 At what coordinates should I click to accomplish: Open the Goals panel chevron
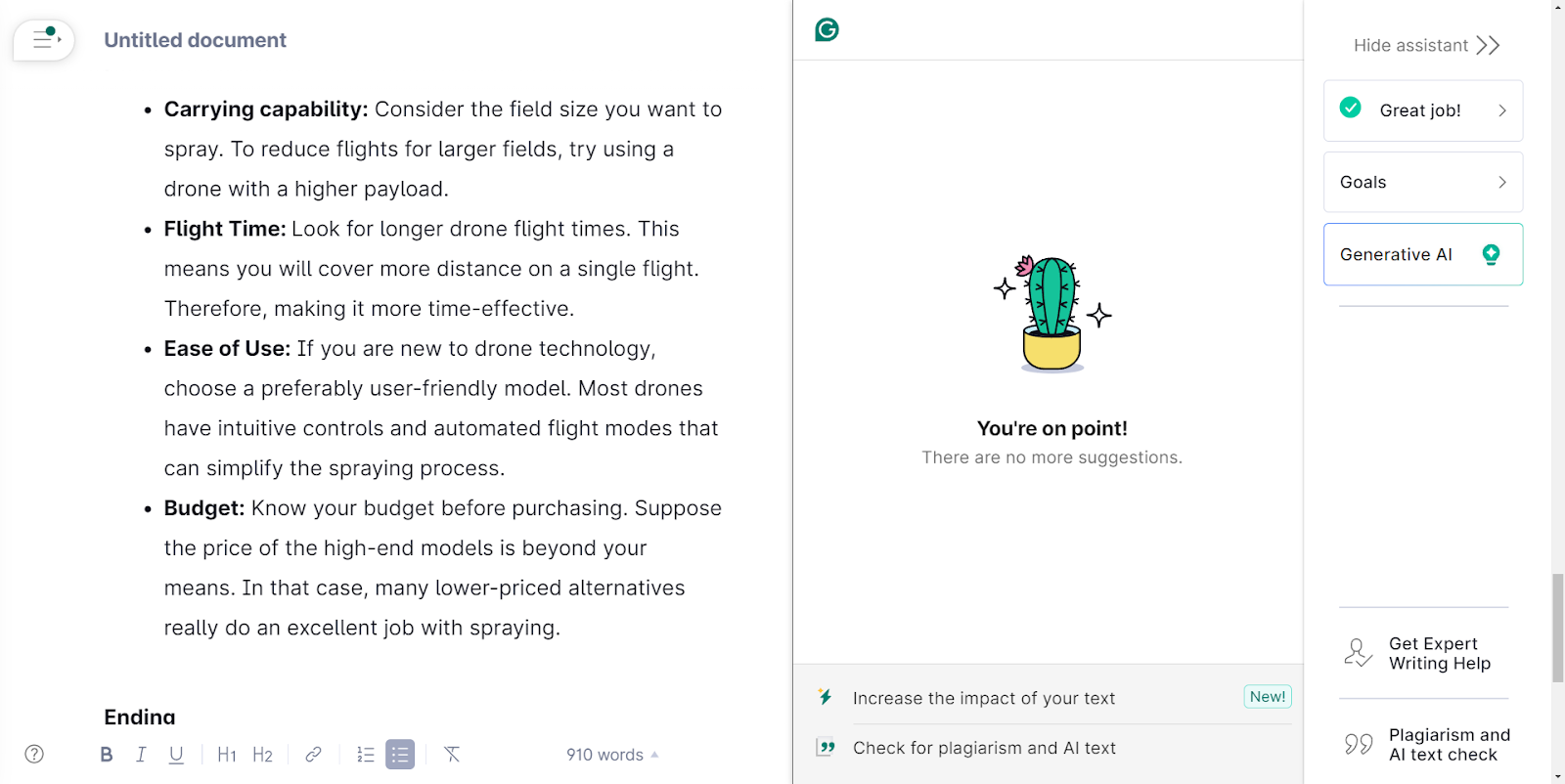(1502, 182)
